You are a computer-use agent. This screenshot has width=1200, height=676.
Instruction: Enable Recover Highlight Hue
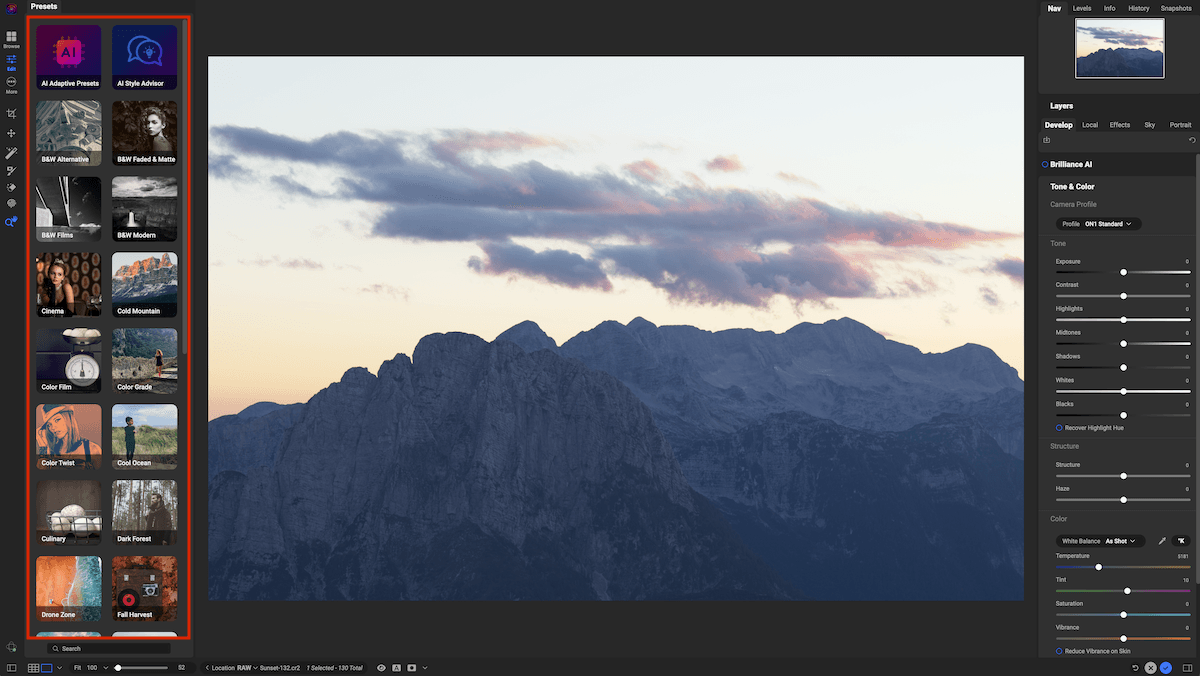(x=1061, y=427)
